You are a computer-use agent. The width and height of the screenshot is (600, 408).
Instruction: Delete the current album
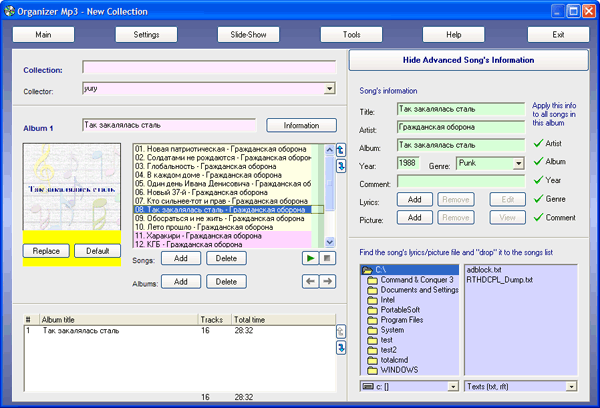point(226,282)
